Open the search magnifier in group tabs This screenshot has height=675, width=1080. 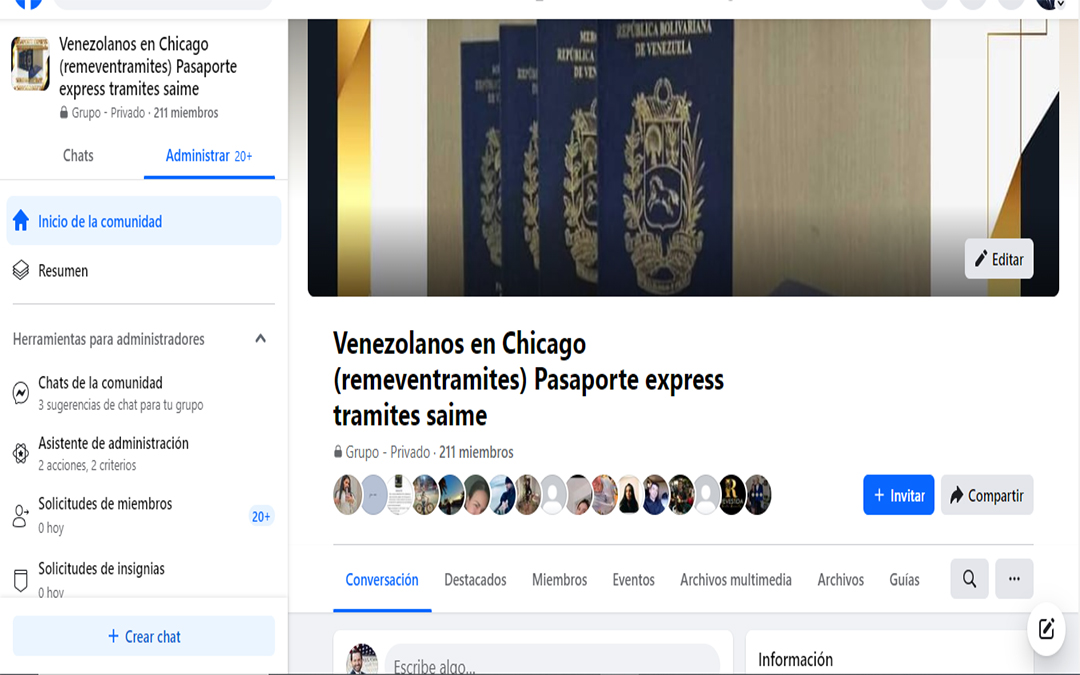969,579
